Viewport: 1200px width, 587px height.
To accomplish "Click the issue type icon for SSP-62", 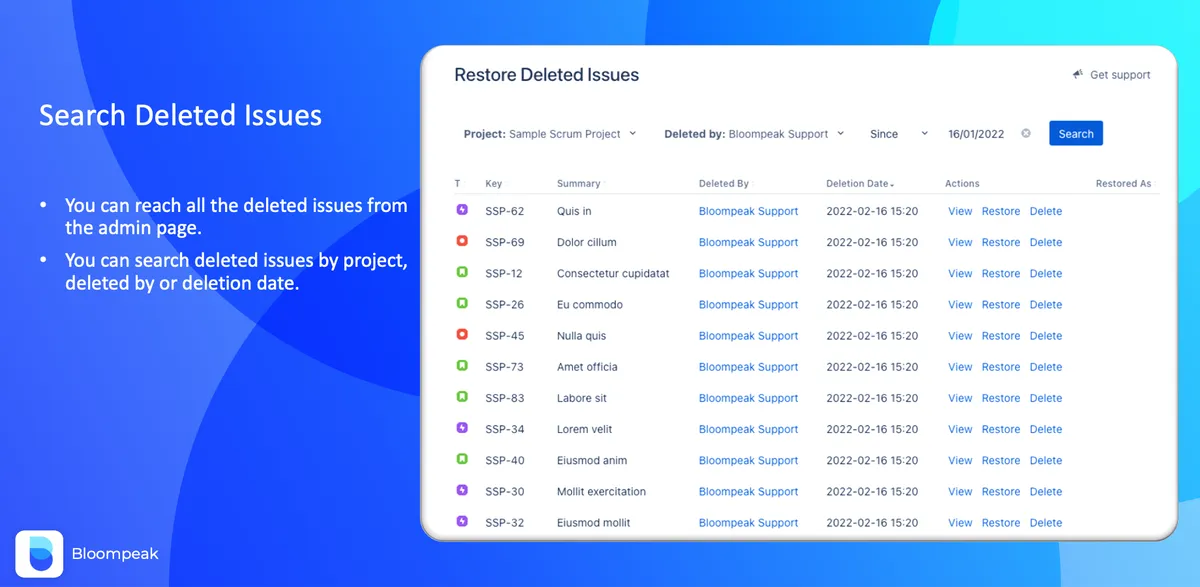I will 462,210.
